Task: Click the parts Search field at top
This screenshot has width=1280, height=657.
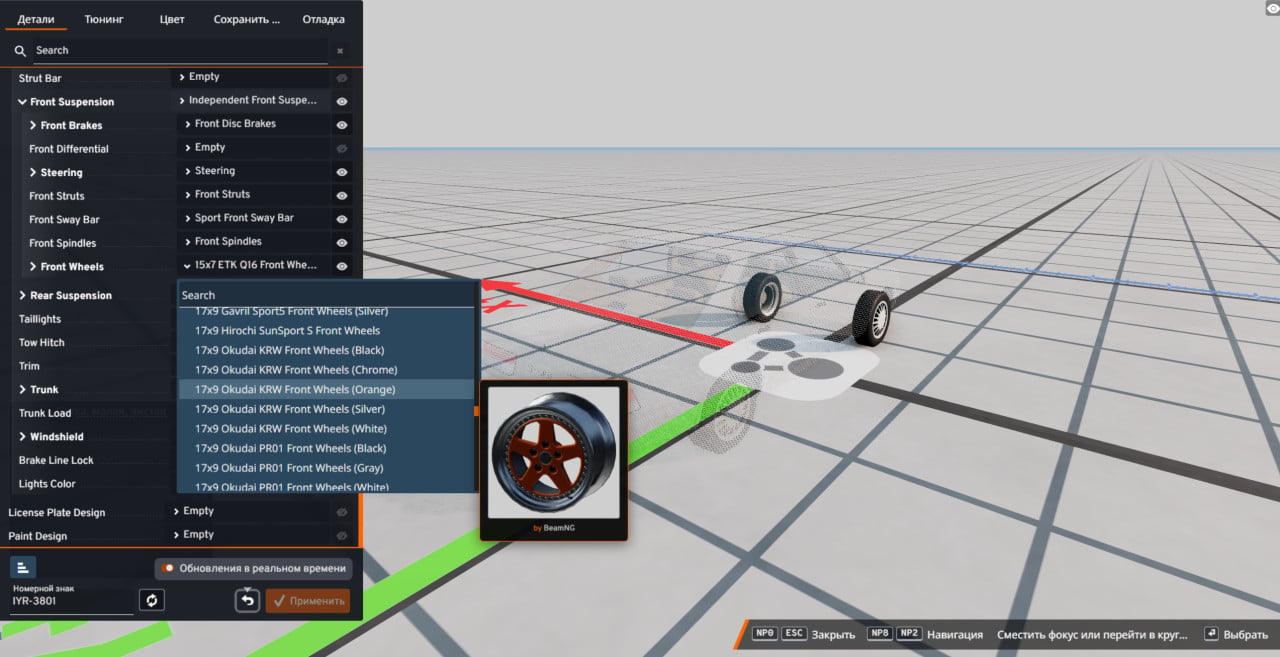Action: click(x=180, y=50)
